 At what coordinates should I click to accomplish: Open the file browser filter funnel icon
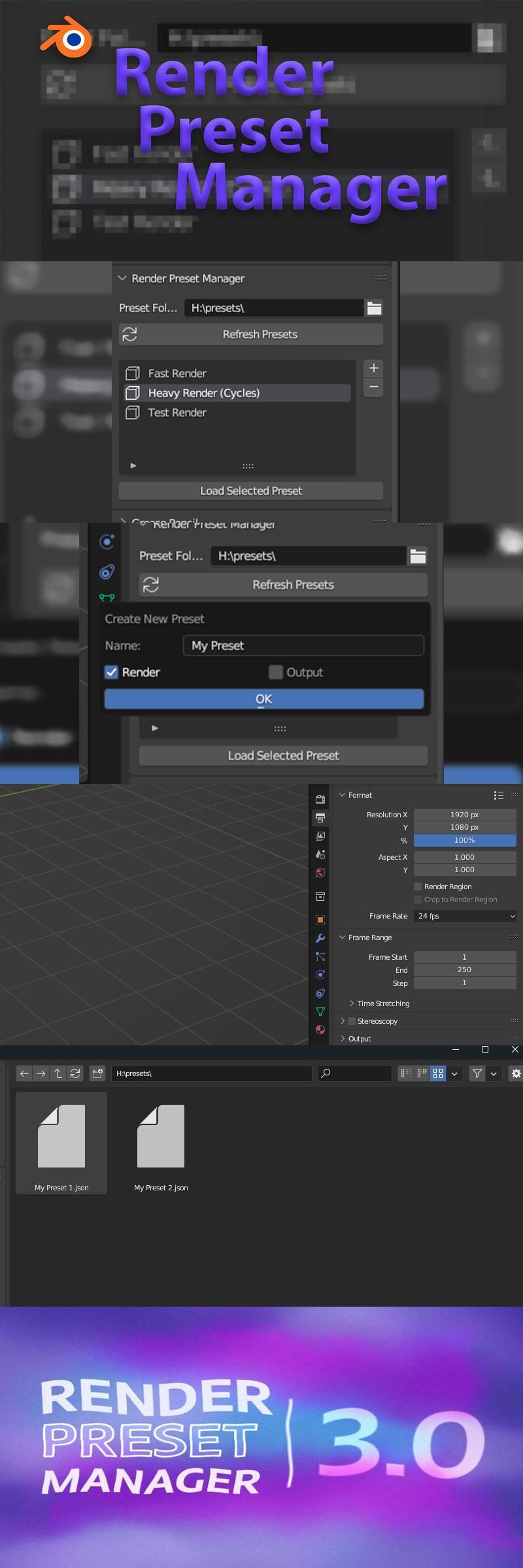477,1073
